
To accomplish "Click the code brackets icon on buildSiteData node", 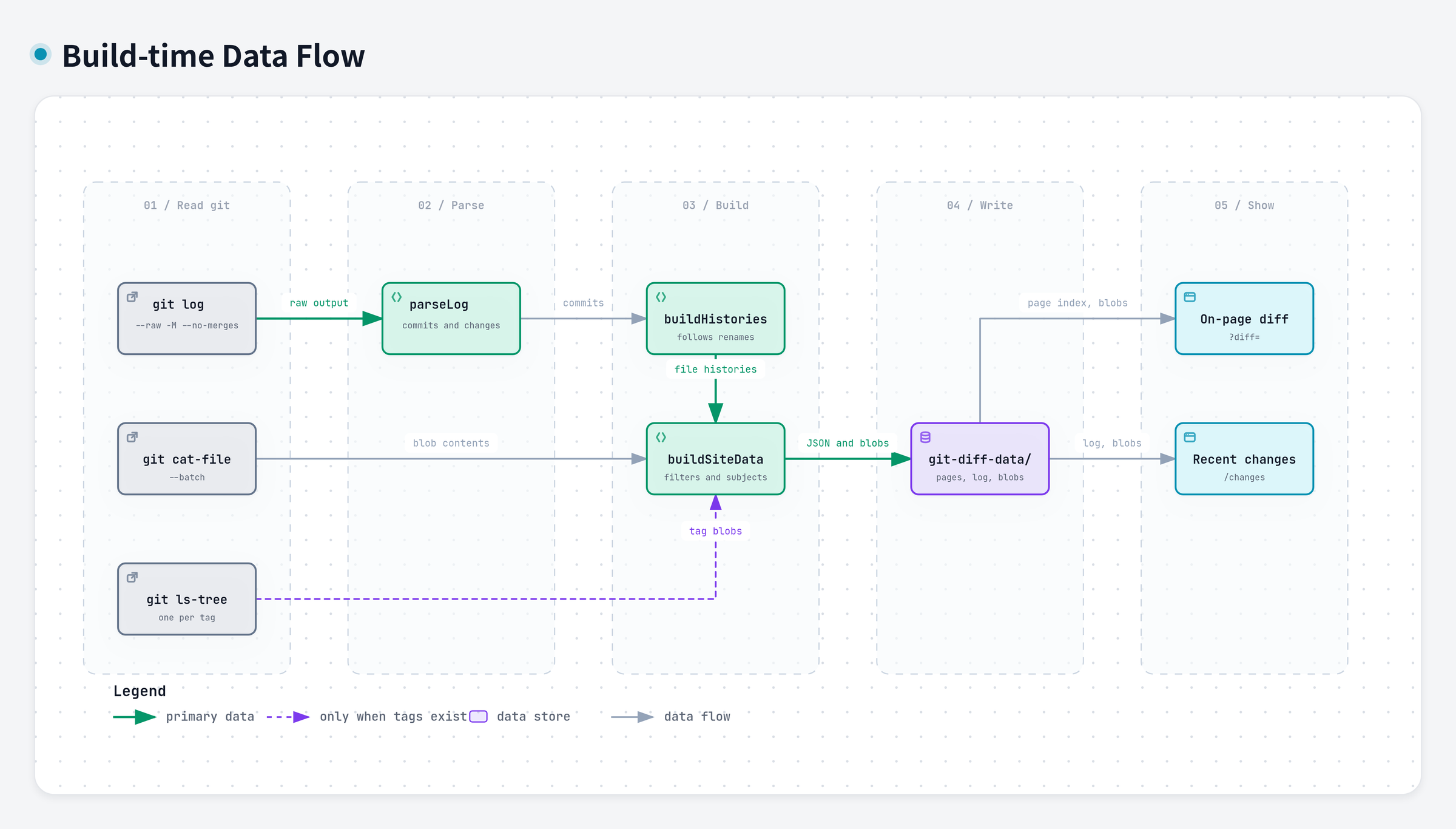I will pos(661,437).
